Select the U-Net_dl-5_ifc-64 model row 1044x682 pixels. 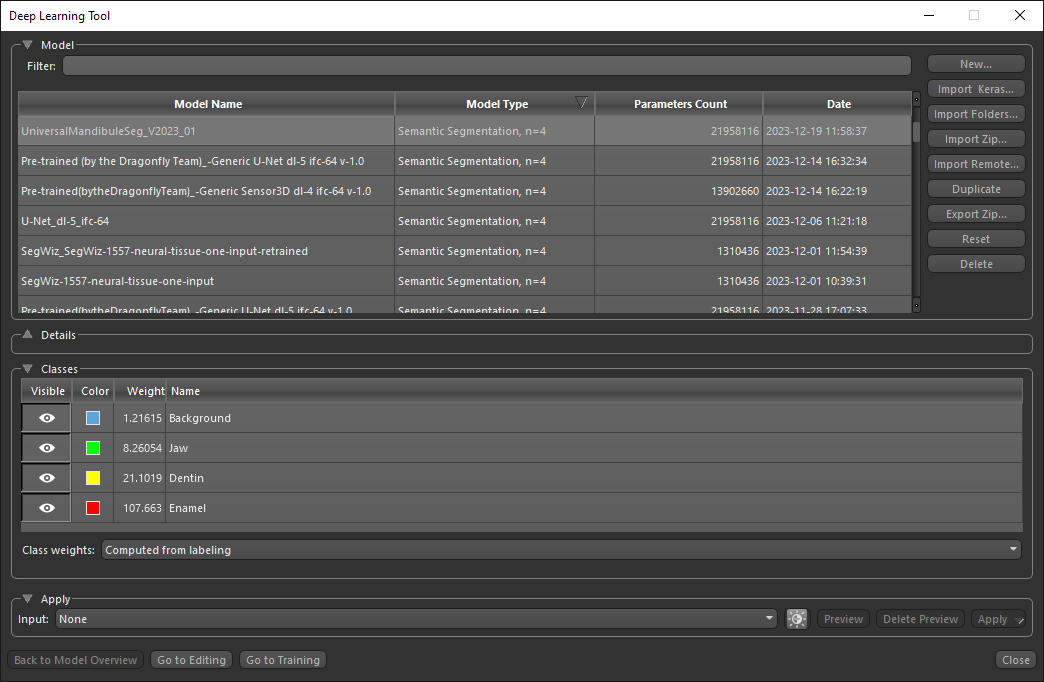(206, 221)
